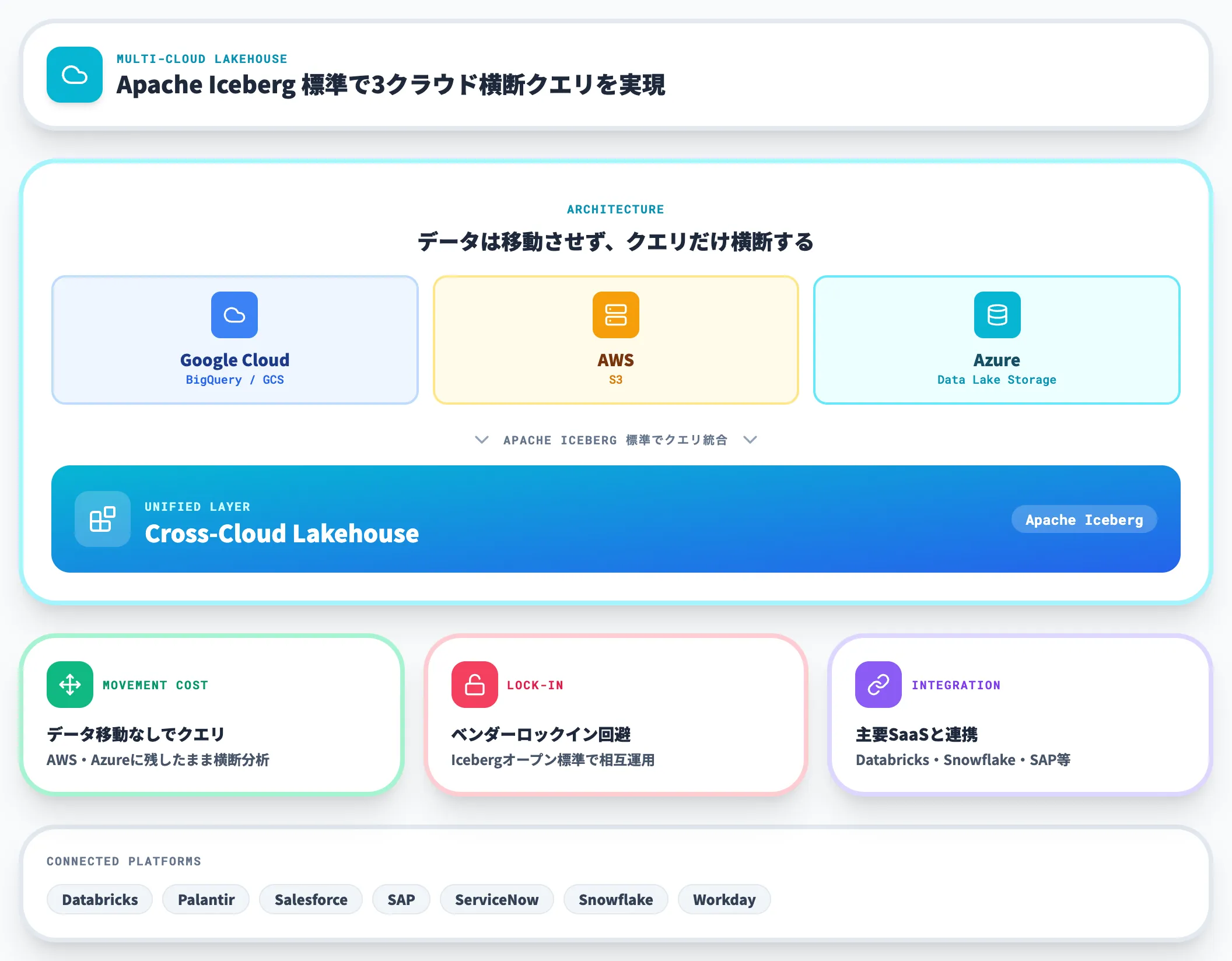Click the teal cloud header icon
Screen dimensions: 1232x961
[x=75, y=75]
